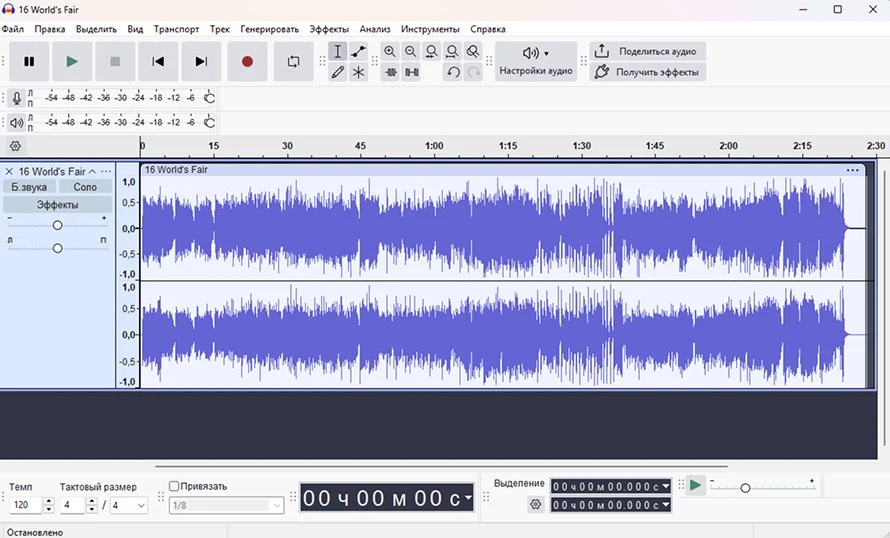Fit project to width zoom icon
The image size is (890, 538).
pos(452,52)
